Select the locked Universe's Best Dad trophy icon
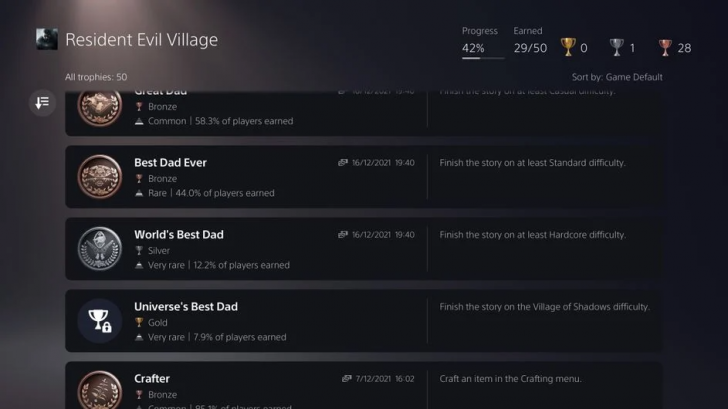This screenshot has width=728, height=409. point(100,321)
